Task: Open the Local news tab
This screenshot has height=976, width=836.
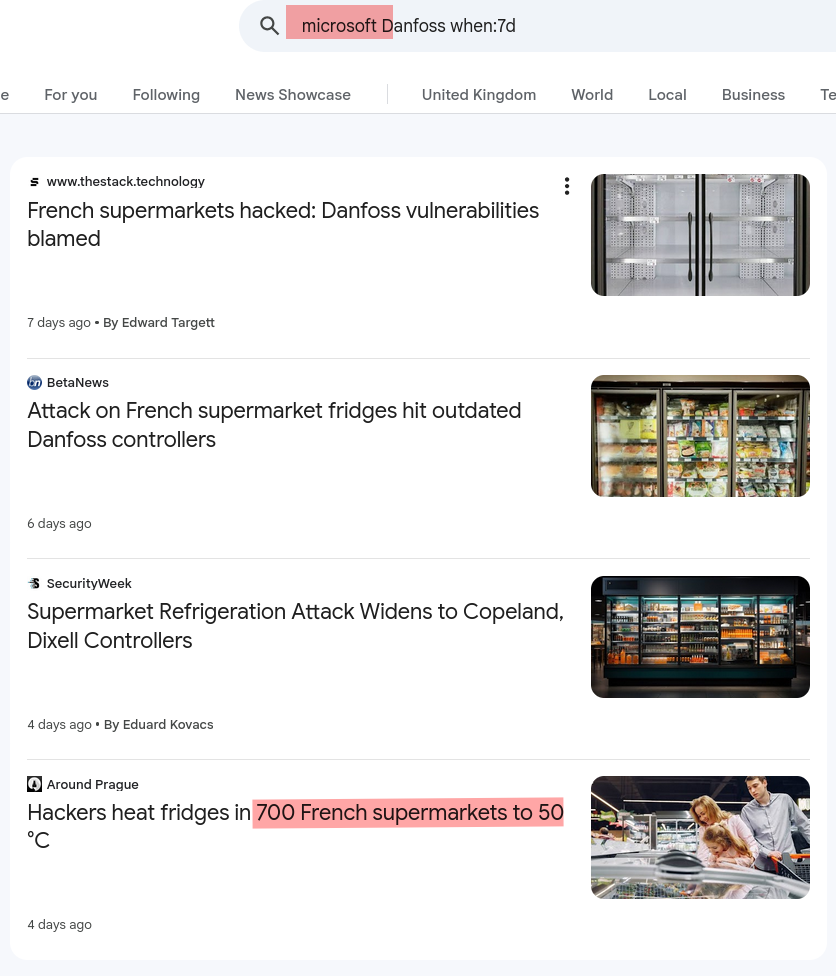Action: [x=667, y=95]
